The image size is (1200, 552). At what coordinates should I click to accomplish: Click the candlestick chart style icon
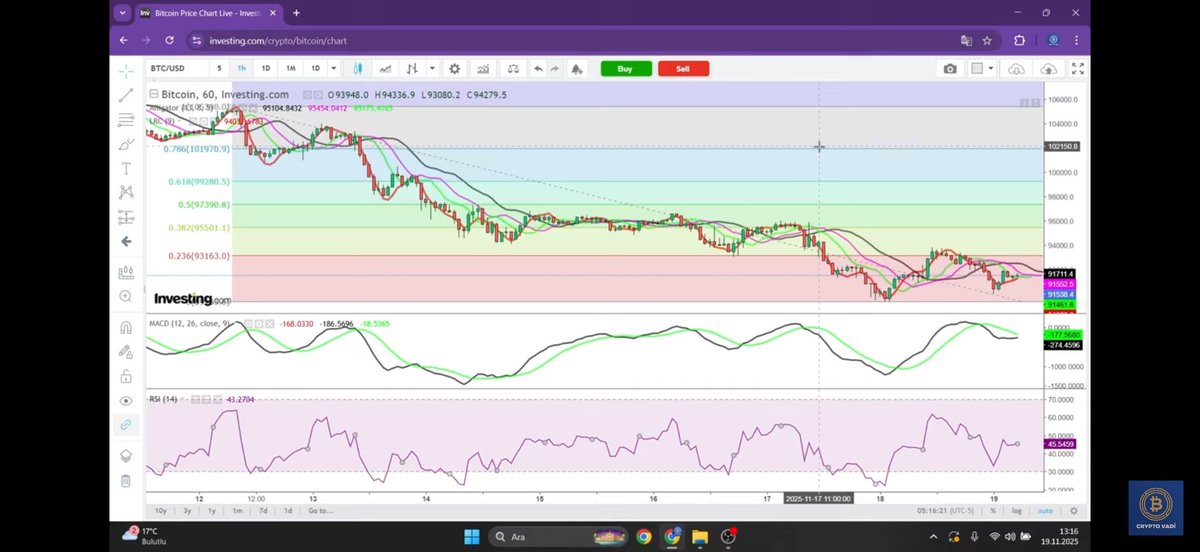(358, 68)
